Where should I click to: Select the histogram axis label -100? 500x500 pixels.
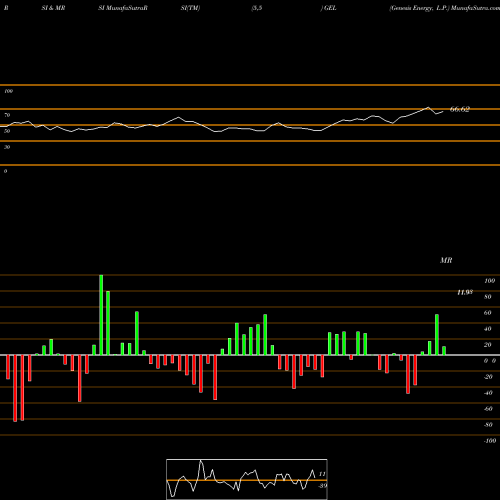(490, 441)
